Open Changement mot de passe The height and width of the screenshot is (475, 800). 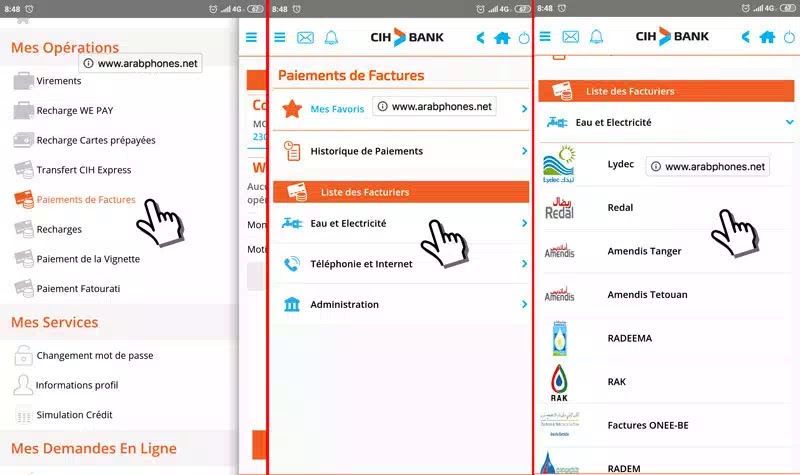(94, 355)
